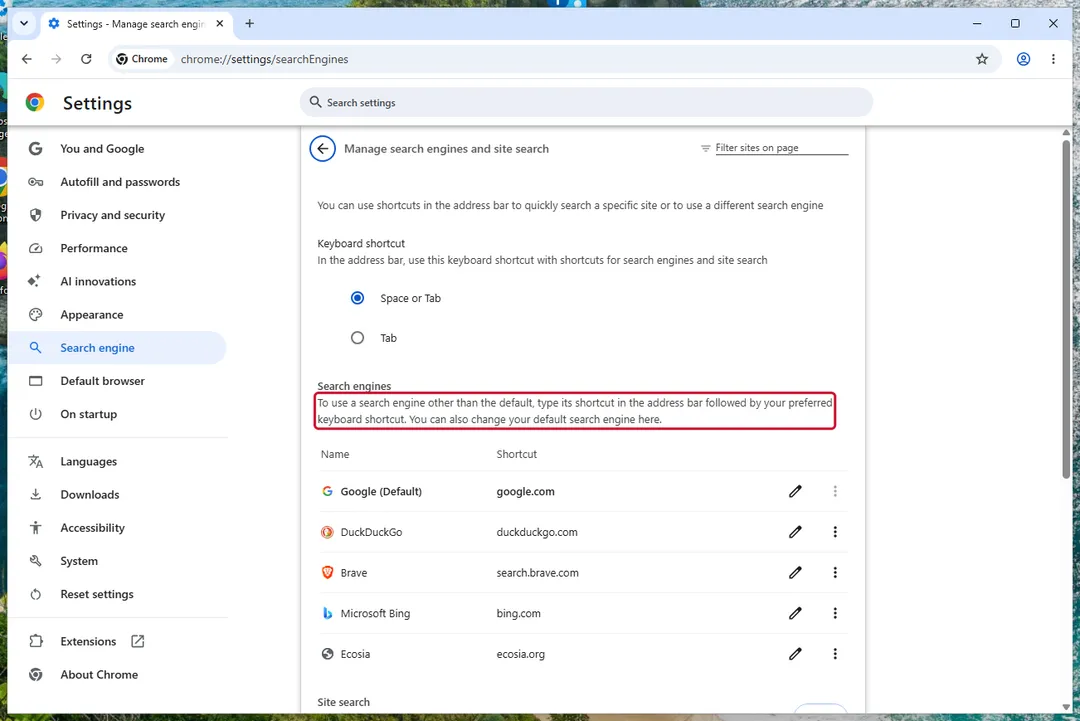Open Default browser settings
The height and width of the screenshot is (721, 1080).
click(117, 381)
